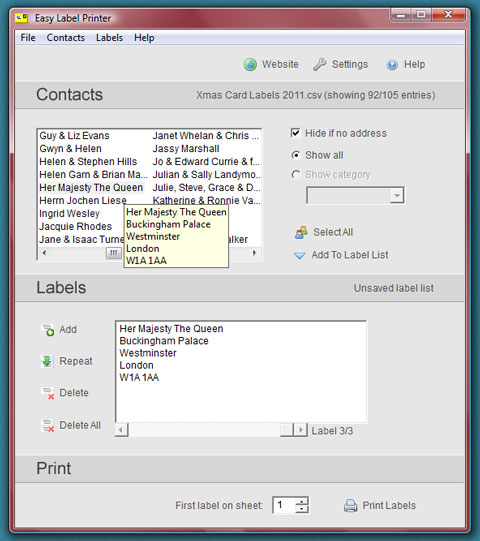Click the Add label icon

click(48, 330)
